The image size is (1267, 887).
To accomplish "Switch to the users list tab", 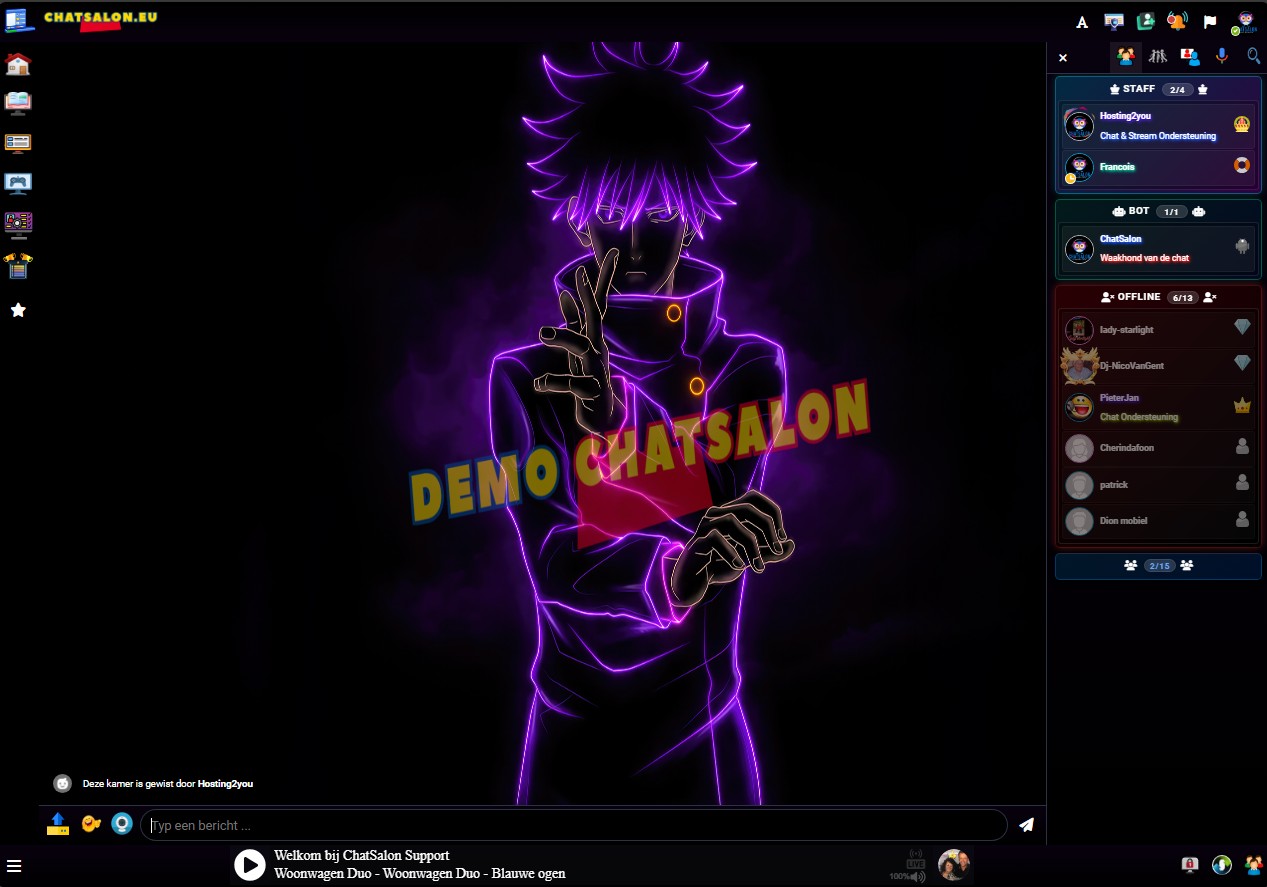I will (1126, 57).
